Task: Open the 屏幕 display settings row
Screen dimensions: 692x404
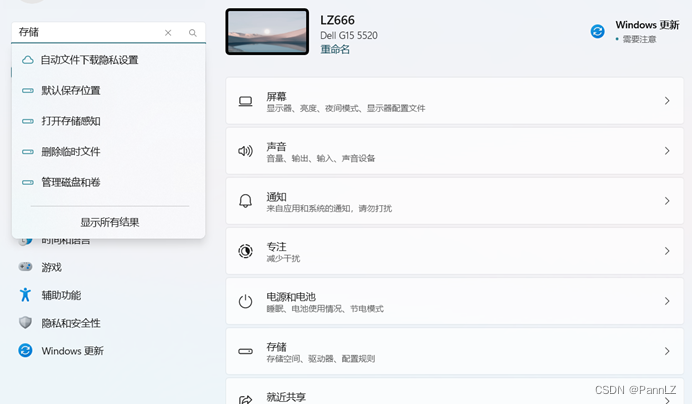Action: point(455,101)
